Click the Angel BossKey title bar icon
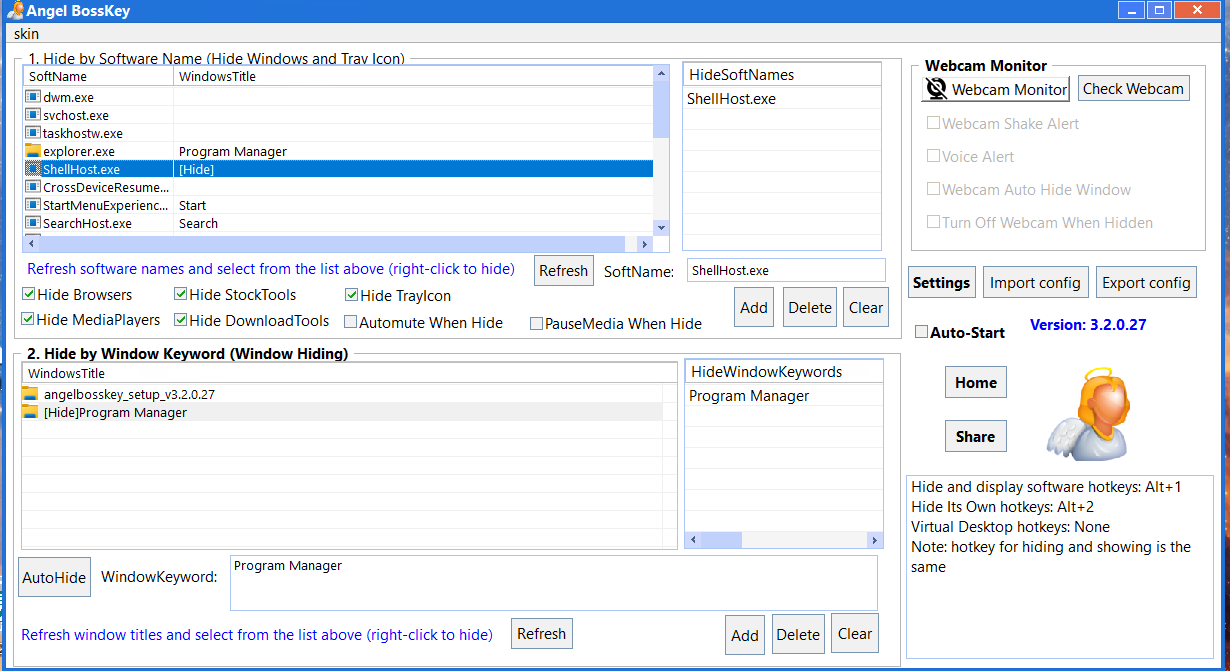Screen dimensions: 1230x671 (15, 11)
